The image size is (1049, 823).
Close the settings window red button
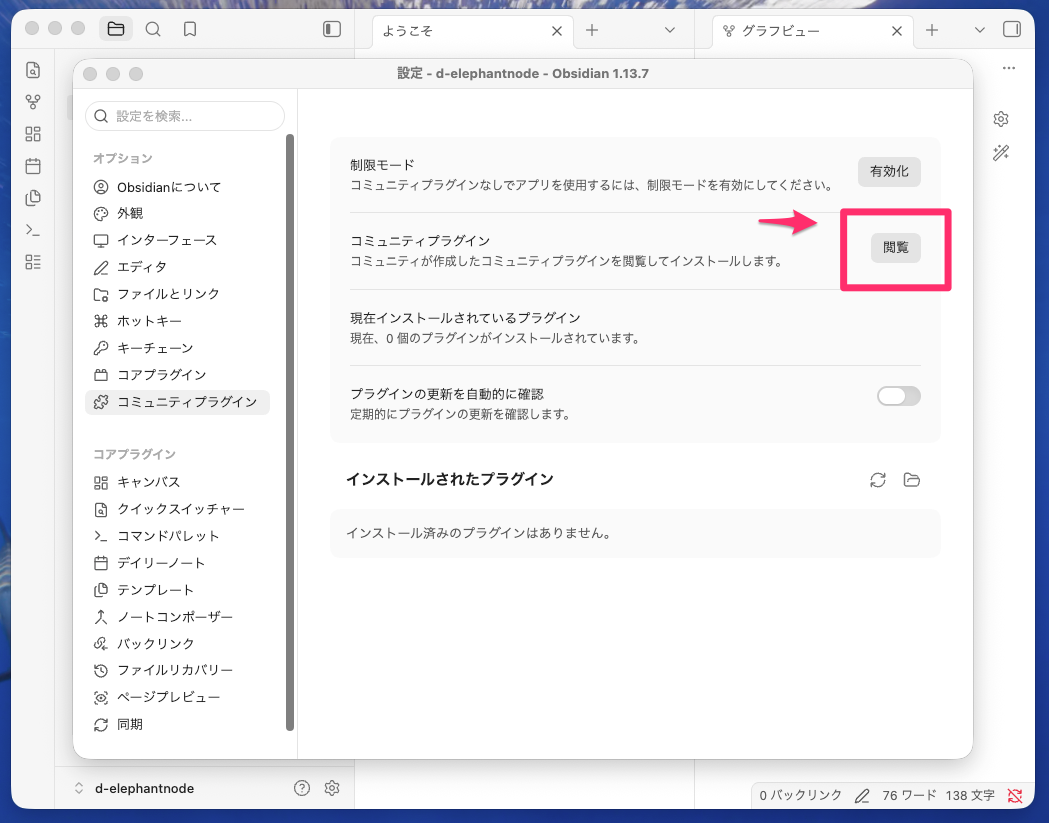90,74
